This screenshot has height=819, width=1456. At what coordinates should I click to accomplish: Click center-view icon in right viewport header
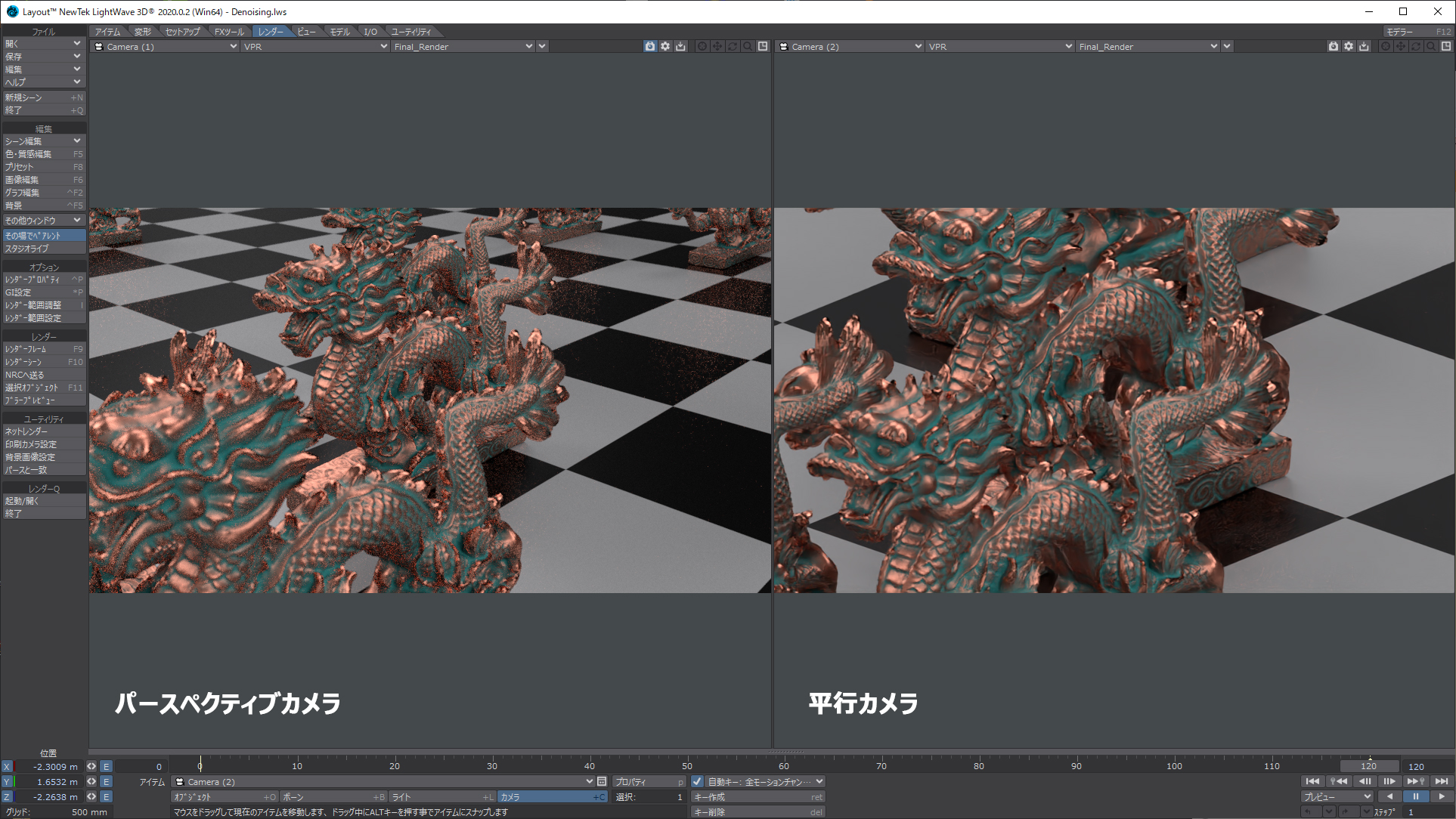[1386, 46]
